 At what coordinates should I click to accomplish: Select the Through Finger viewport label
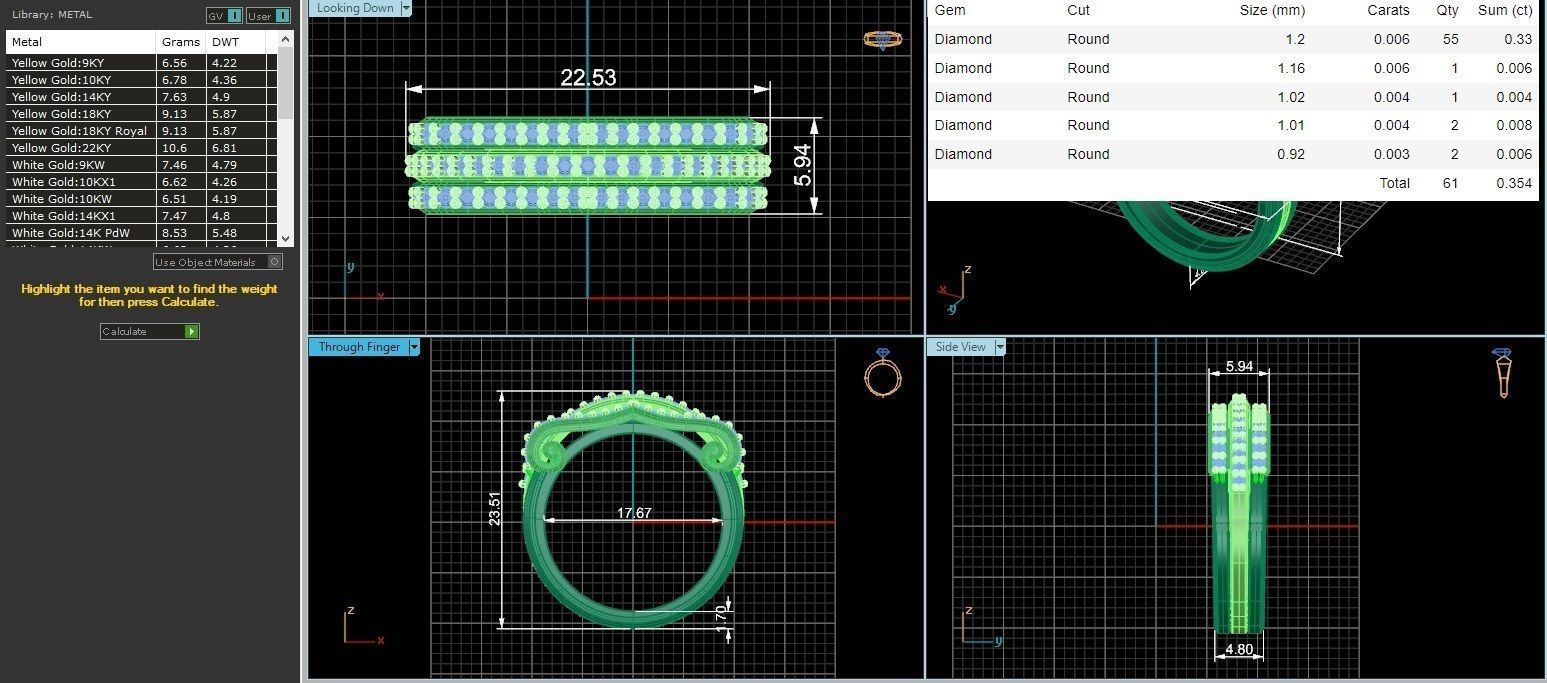[x=359, y=347]
